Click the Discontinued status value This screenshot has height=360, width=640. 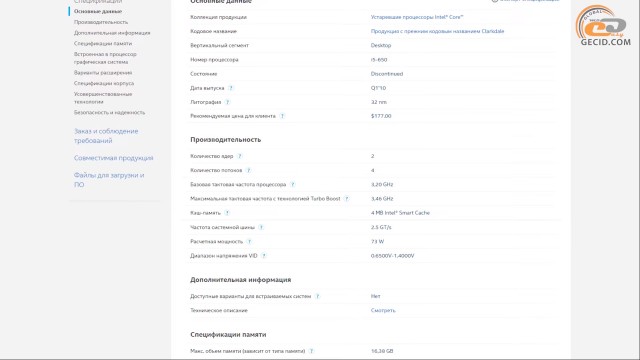point(387,74)
